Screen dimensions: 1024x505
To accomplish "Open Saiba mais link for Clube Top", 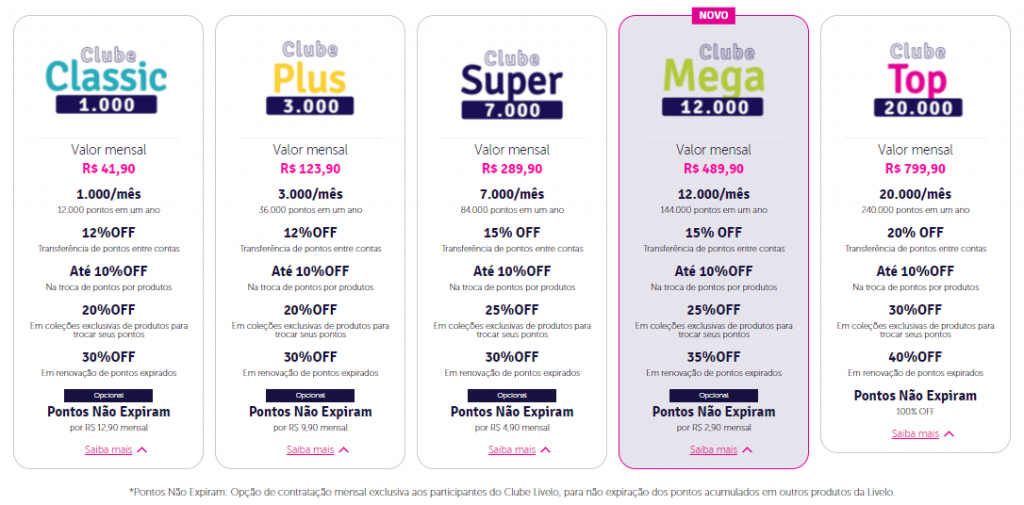I will [x=916, y=434].
